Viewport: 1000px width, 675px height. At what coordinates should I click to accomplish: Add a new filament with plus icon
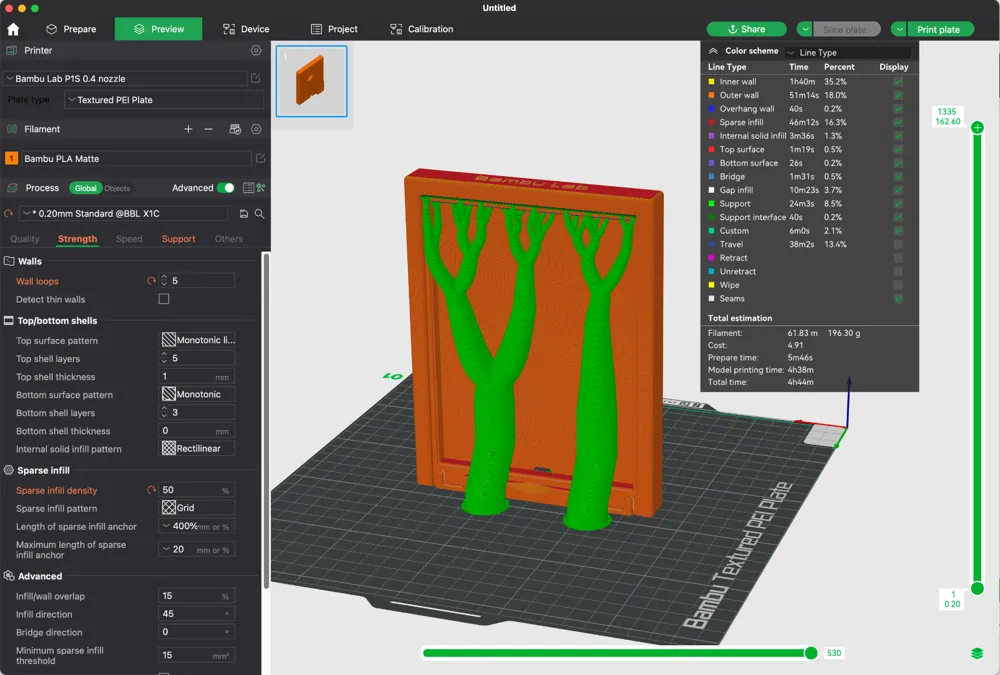[x=188, y=129]
